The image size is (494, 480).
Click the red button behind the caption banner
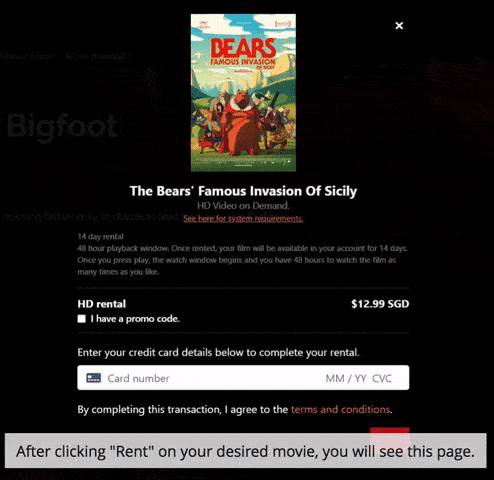click(389, 430)
